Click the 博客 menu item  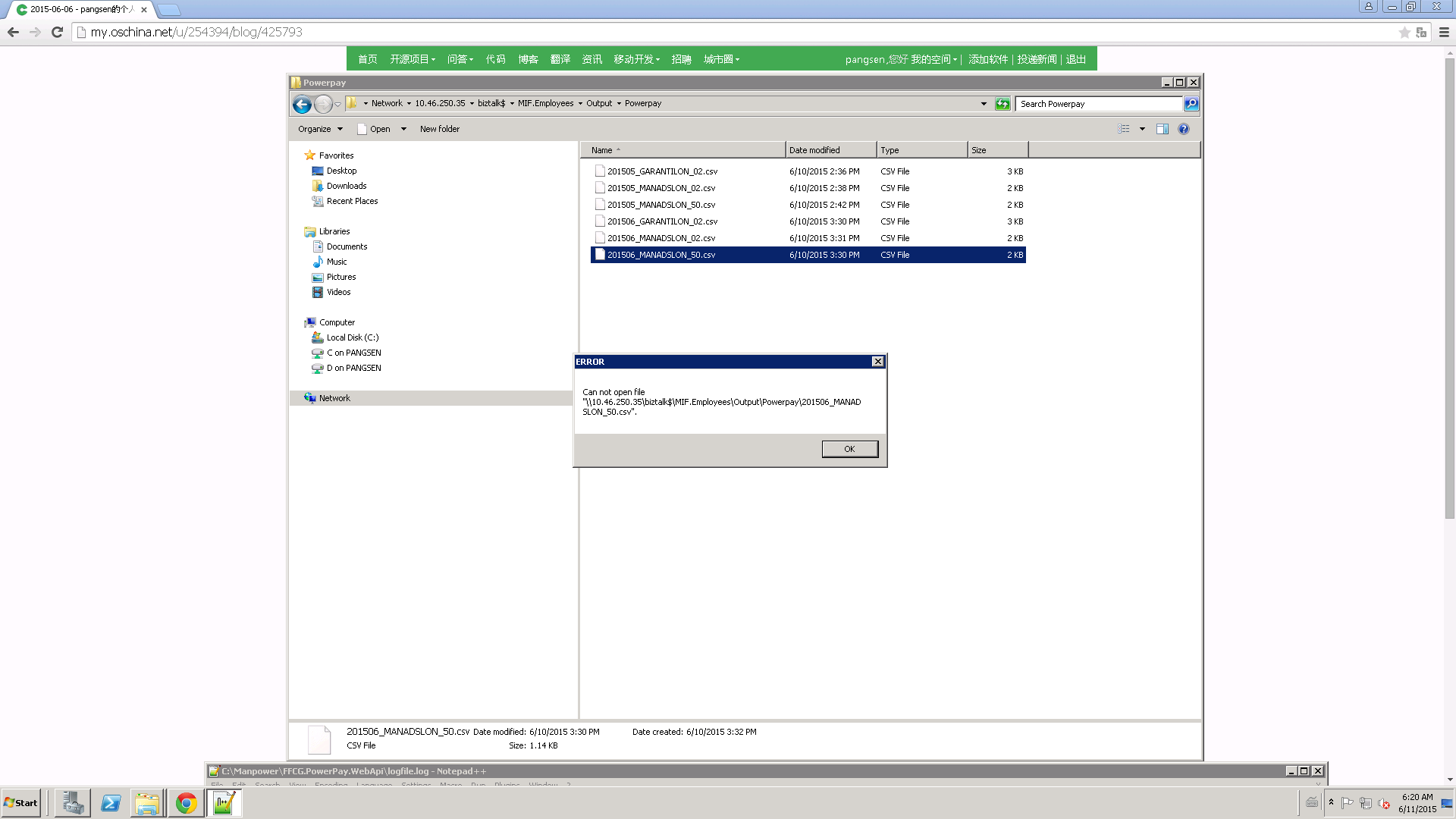point(528,59)
